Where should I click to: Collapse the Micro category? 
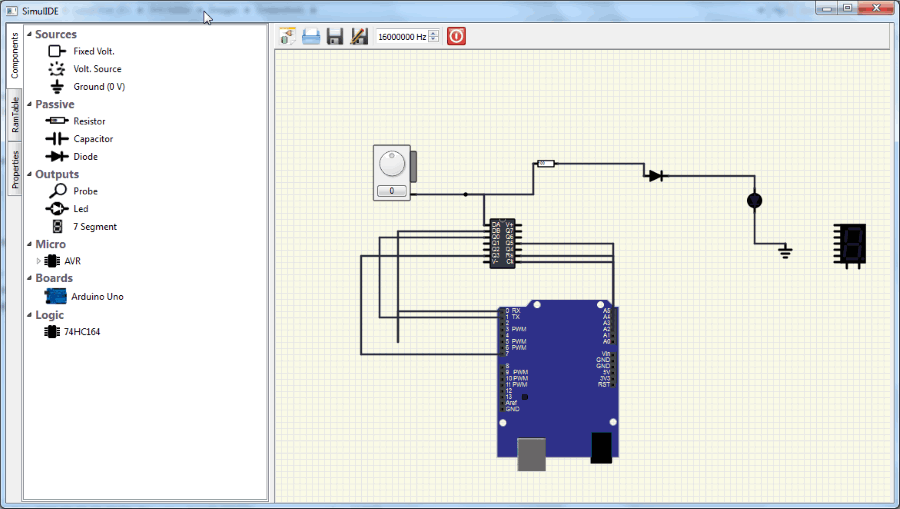pyautogui.click(x=29, y=244)
